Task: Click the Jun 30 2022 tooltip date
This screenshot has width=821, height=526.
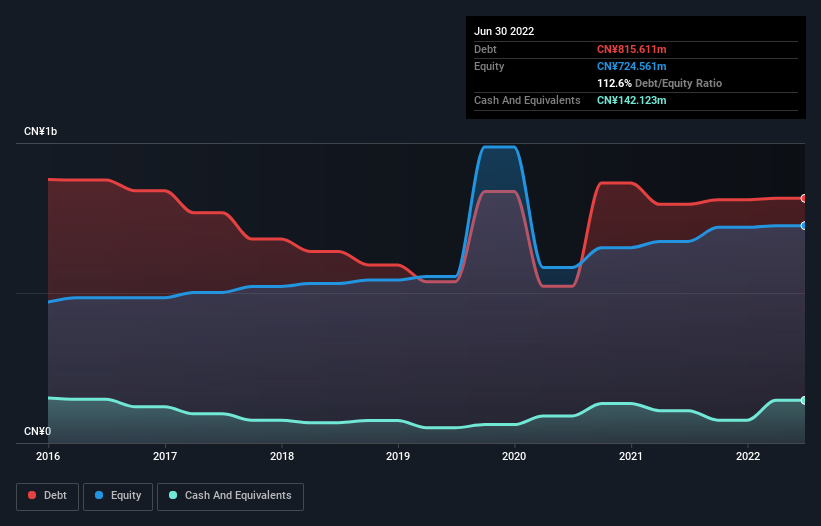Action: pyautogui.click(x=504, y=31)
